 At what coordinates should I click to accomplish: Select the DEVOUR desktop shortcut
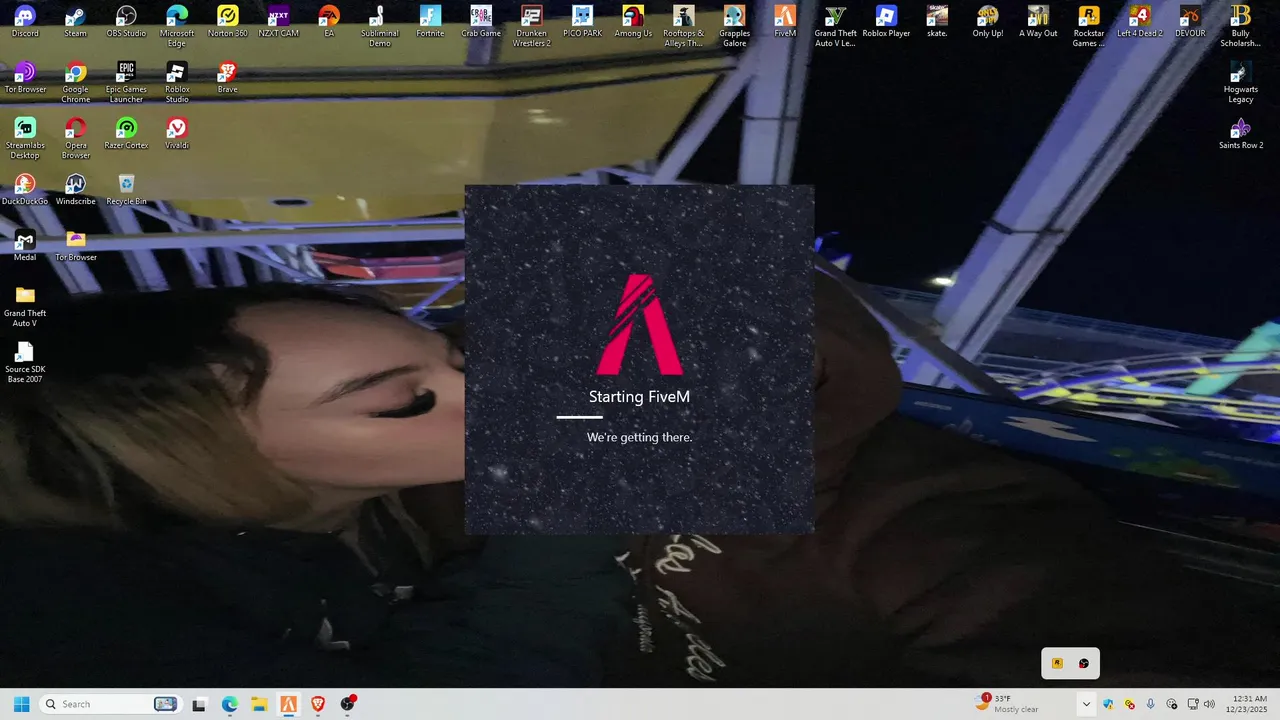pos(1190,22)
